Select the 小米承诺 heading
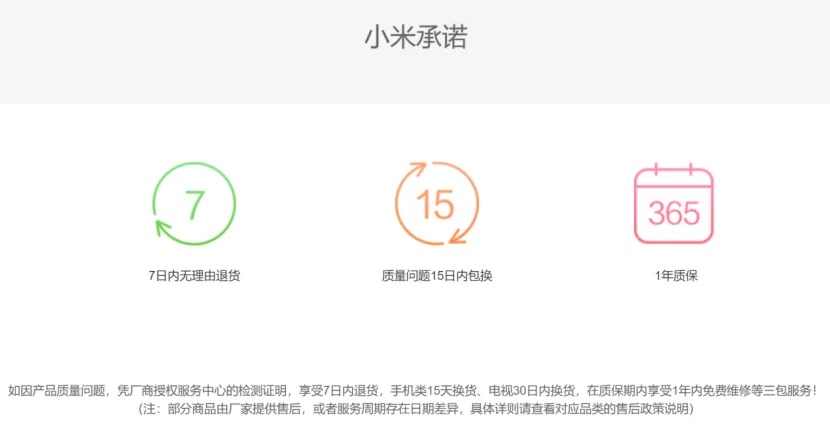This screenshot has width=830, height=426. pyautogui.click(x=416, y=38)
